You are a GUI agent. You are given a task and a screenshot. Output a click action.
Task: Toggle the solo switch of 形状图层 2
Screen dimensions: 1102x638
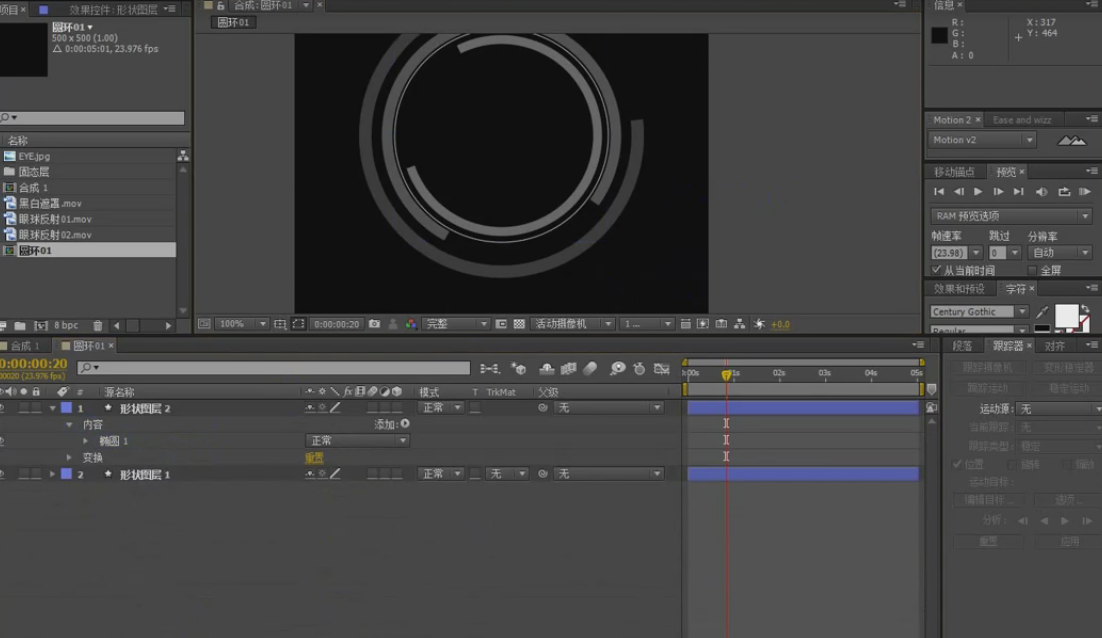point(24,408)
